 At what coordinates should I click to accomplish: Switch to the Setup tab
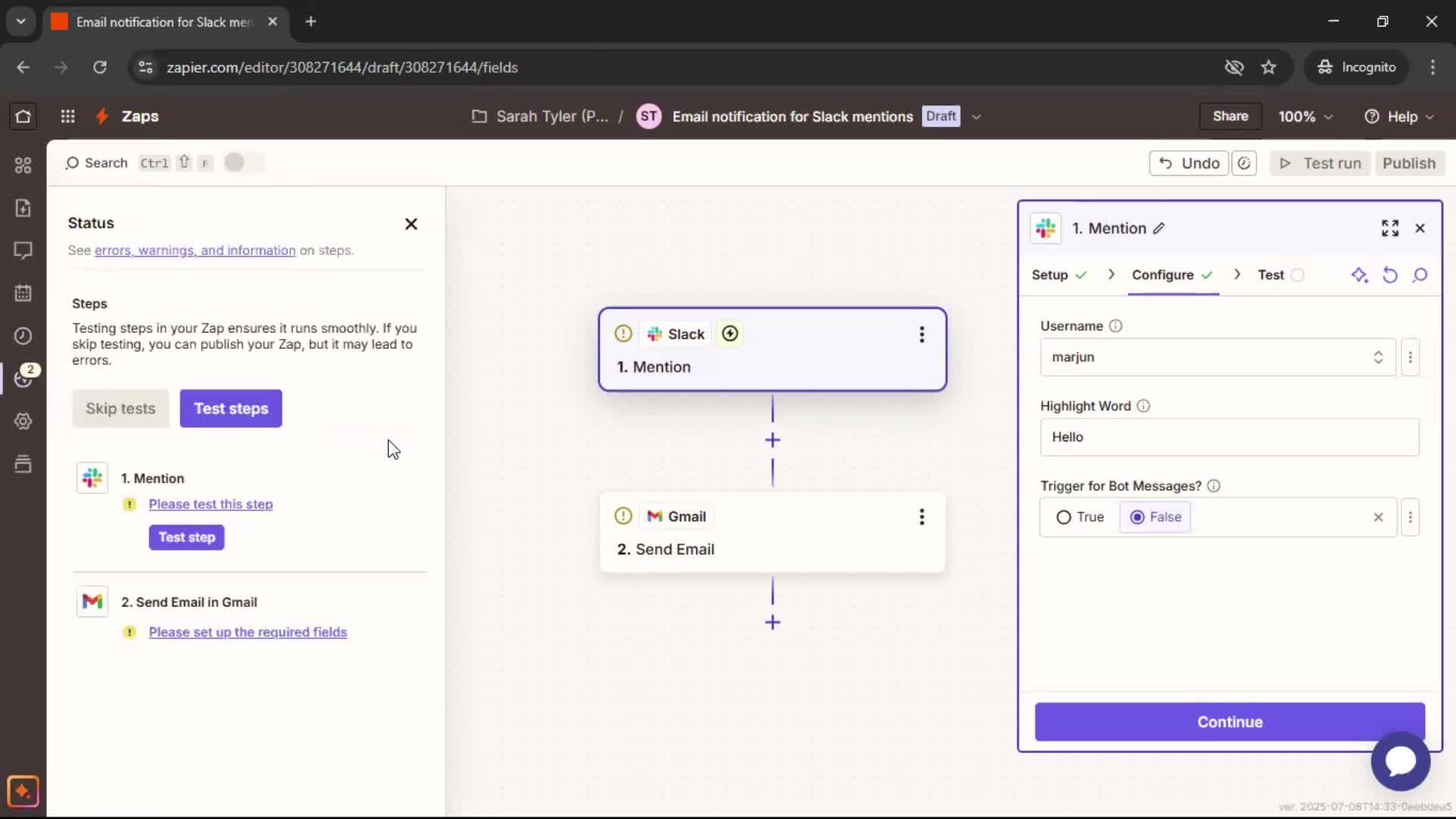tap(1059, 275)
